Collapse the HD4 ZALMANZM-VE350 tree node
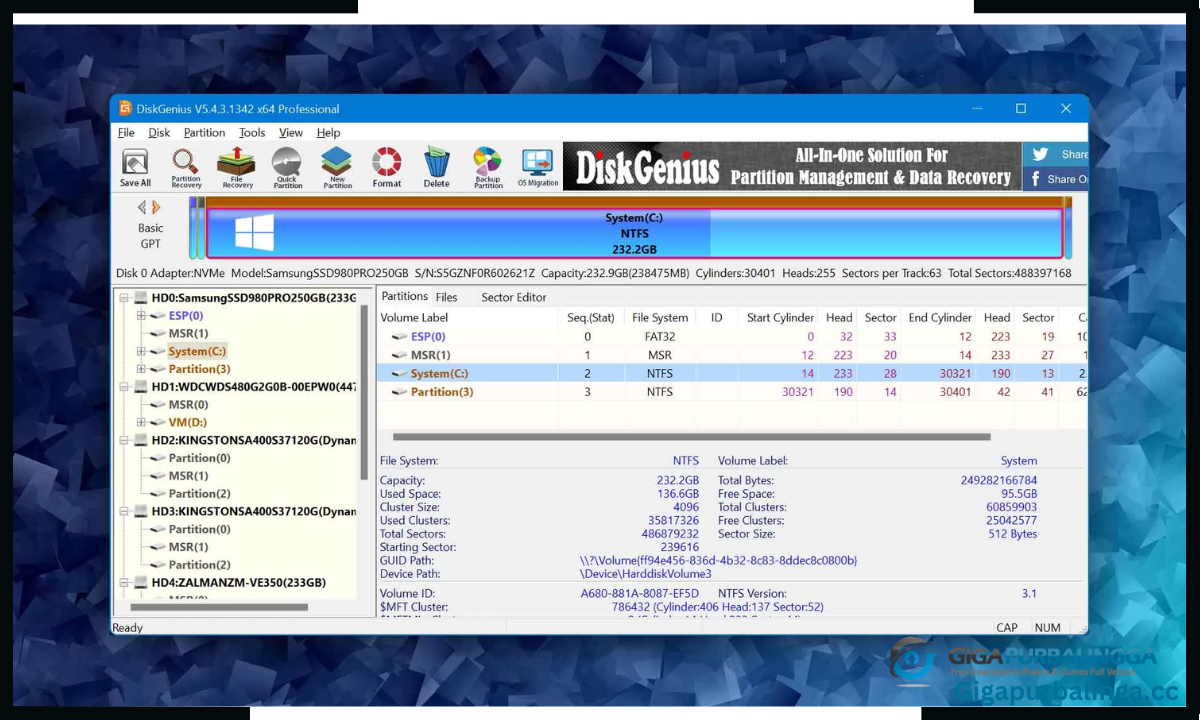This screenshot has height=720, width=1200. click(124, 583)
